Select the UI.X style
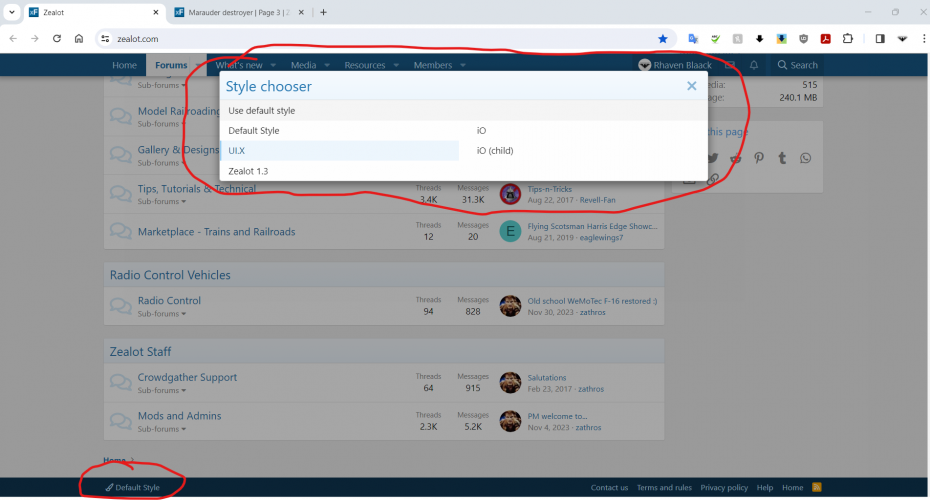The image size is (930, 500). tap(340, 151)
